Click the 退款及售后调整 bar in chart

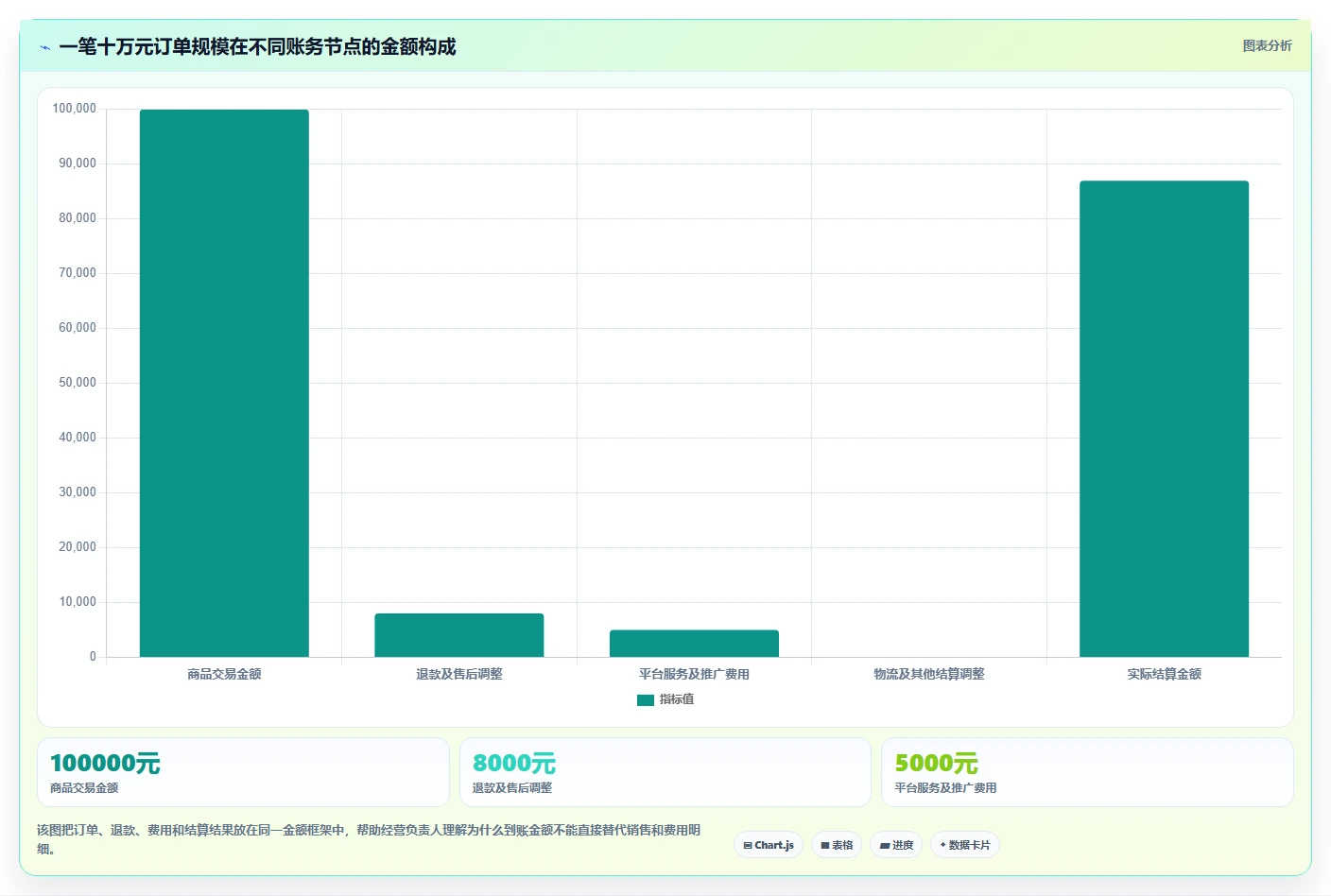click(x=459, y=635)
